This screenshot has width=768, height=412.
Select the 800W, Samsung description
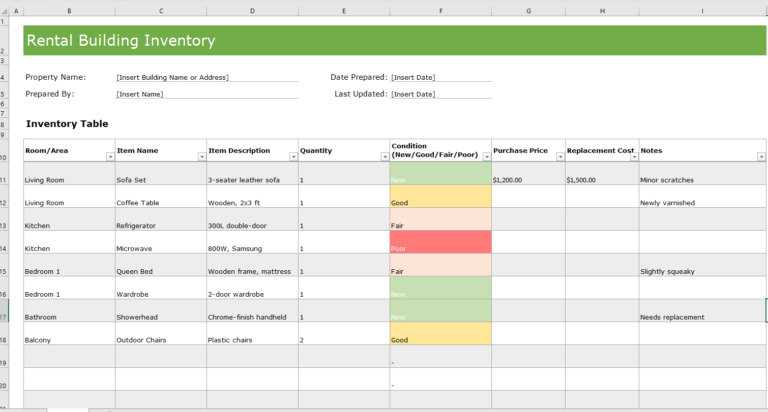252,242
